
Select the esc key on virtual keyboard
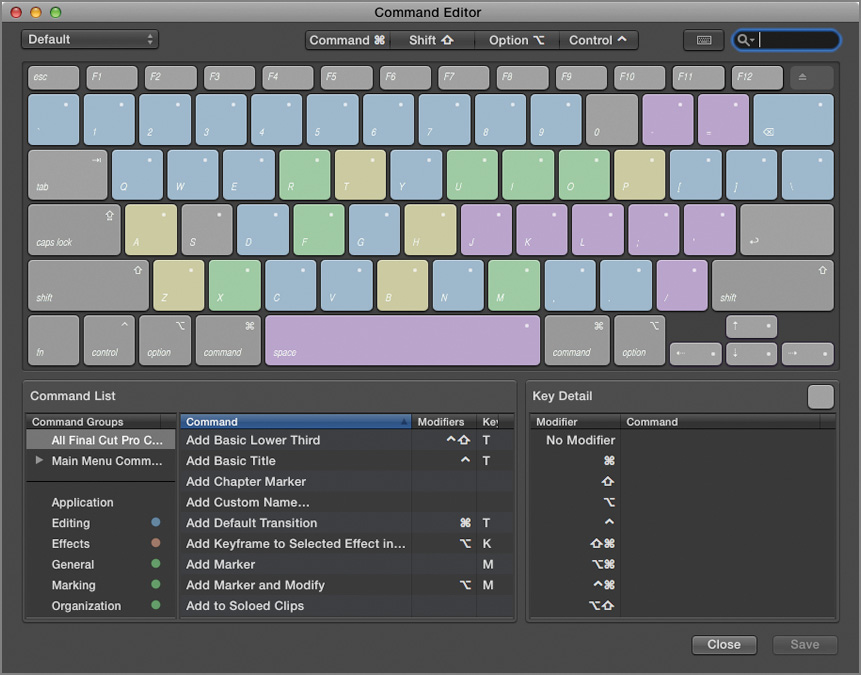point(53,77)
